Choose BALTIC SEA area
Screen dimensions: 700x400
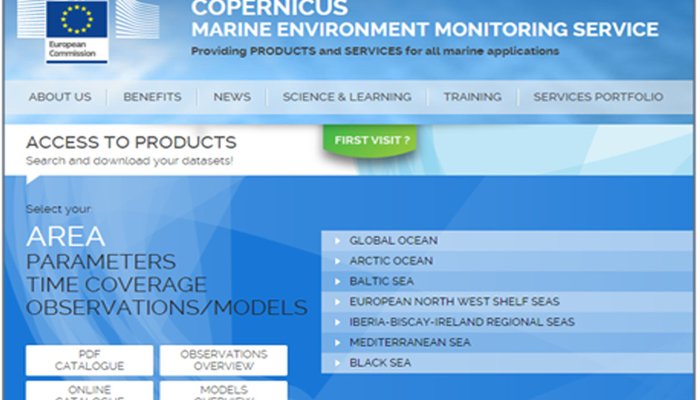(507, 282)
